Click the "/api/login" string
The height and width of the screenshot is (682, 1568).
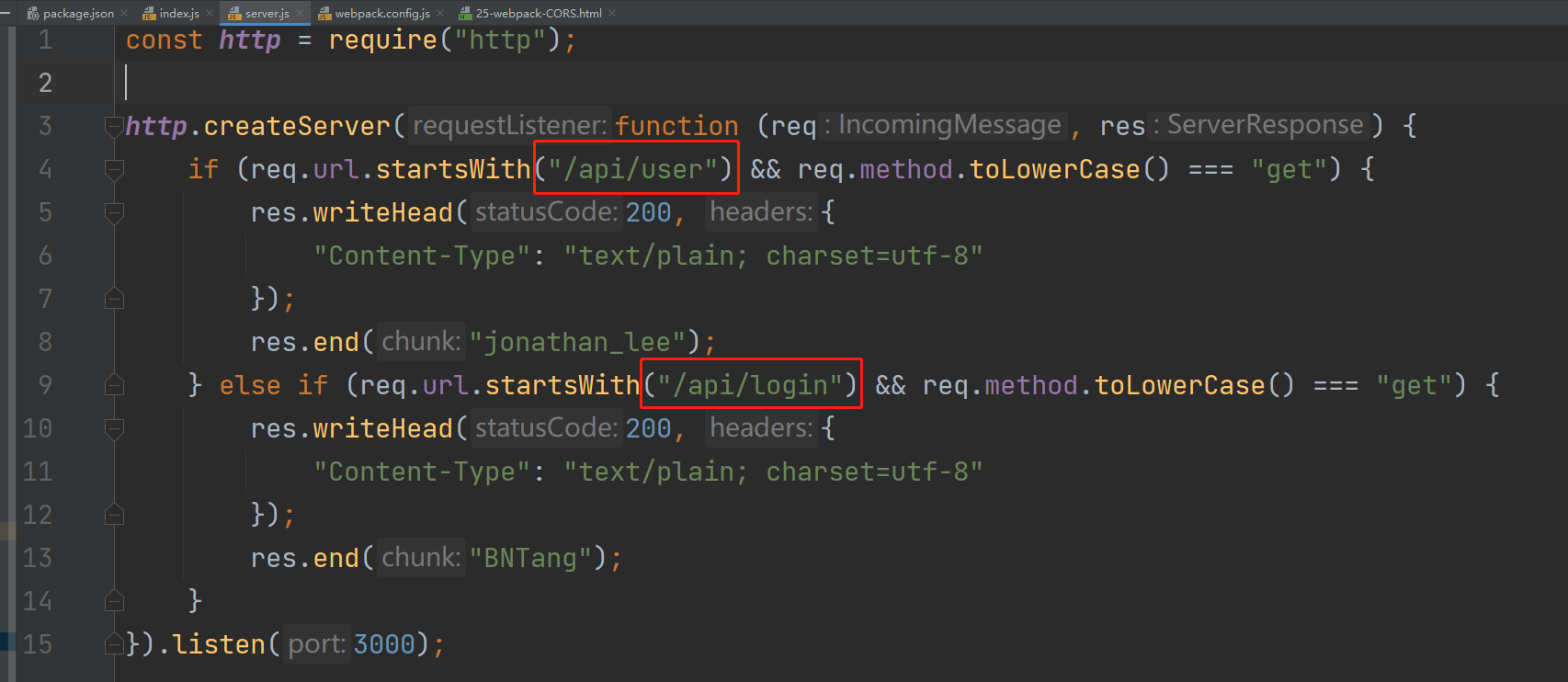click(x=750, y=385)
